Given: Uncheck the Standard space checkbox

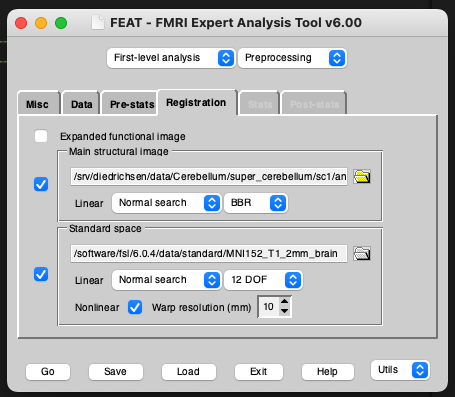Looking at the screenshot, I should coord(41,274).
